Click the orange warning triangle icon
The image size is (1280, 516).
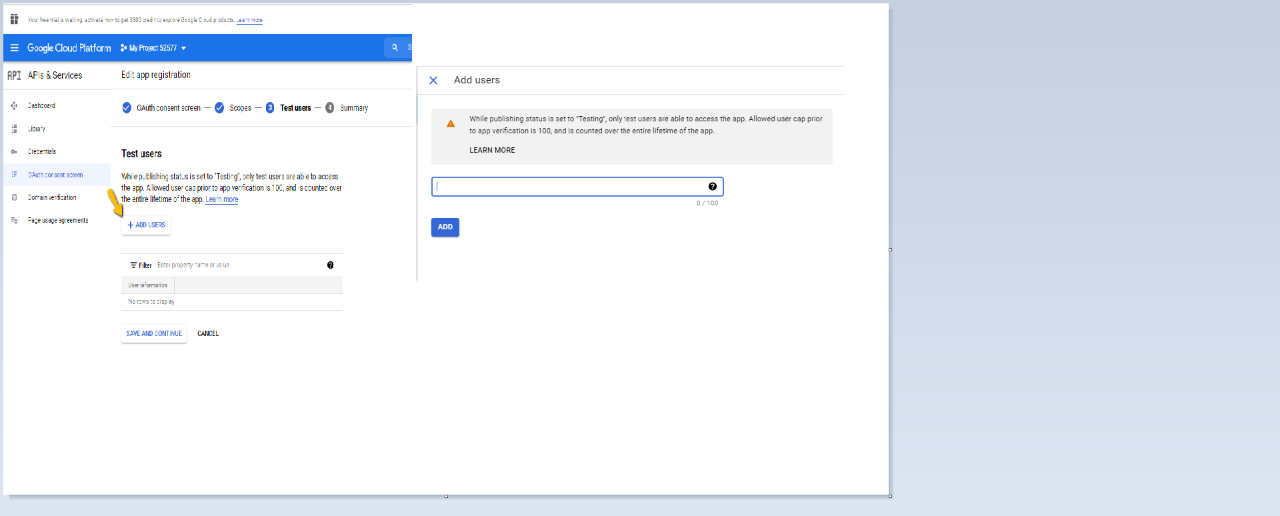(x=451, y=124)
